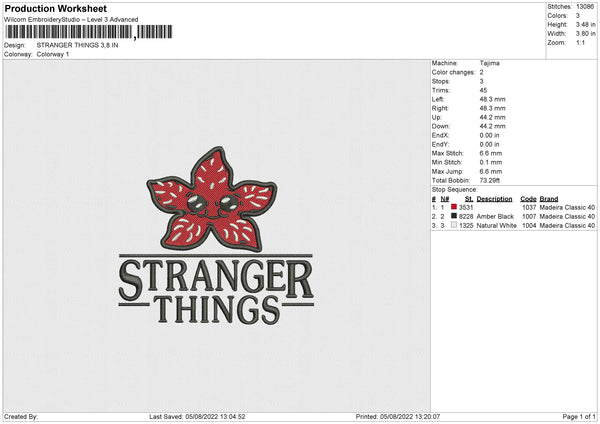Click the Height value 3.48 in
Screen dimensions: 600x424
pos(585,24)
